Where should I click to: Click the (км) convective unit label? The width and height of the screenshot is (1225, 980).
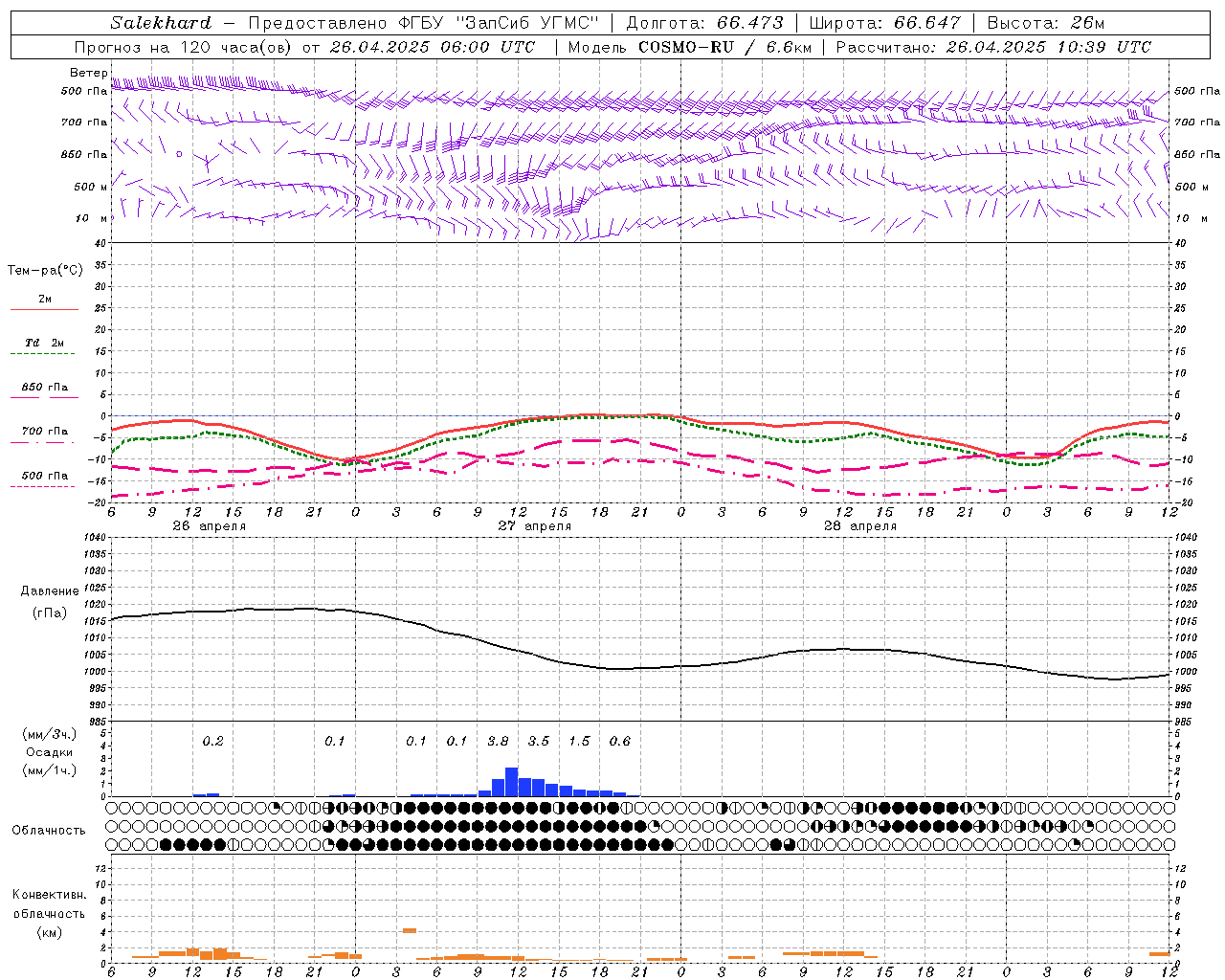coord(50,932)
